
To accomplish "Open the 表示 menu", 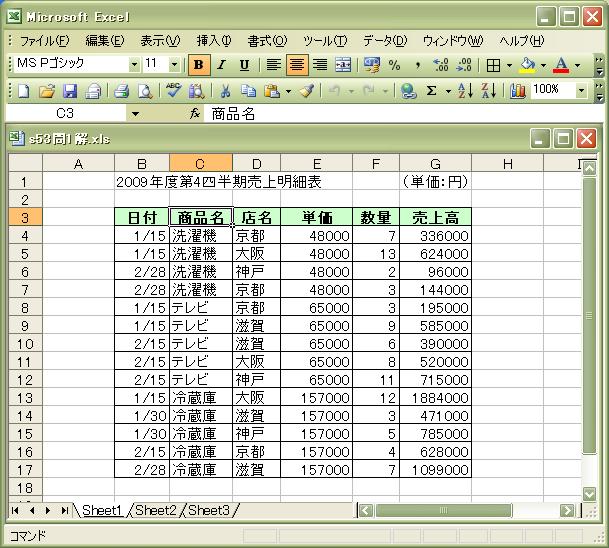I will 160,40.
